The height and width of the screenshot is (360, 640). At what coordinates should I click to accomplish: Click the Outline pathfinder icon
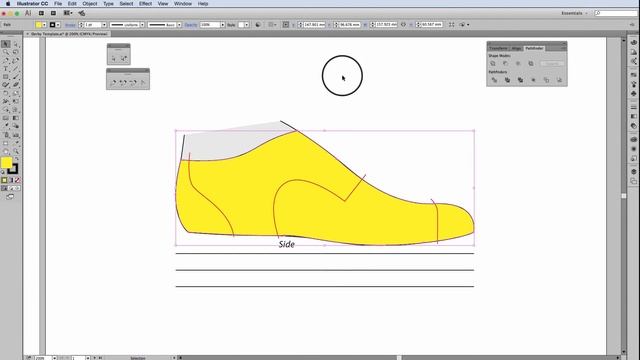(546, 80)
